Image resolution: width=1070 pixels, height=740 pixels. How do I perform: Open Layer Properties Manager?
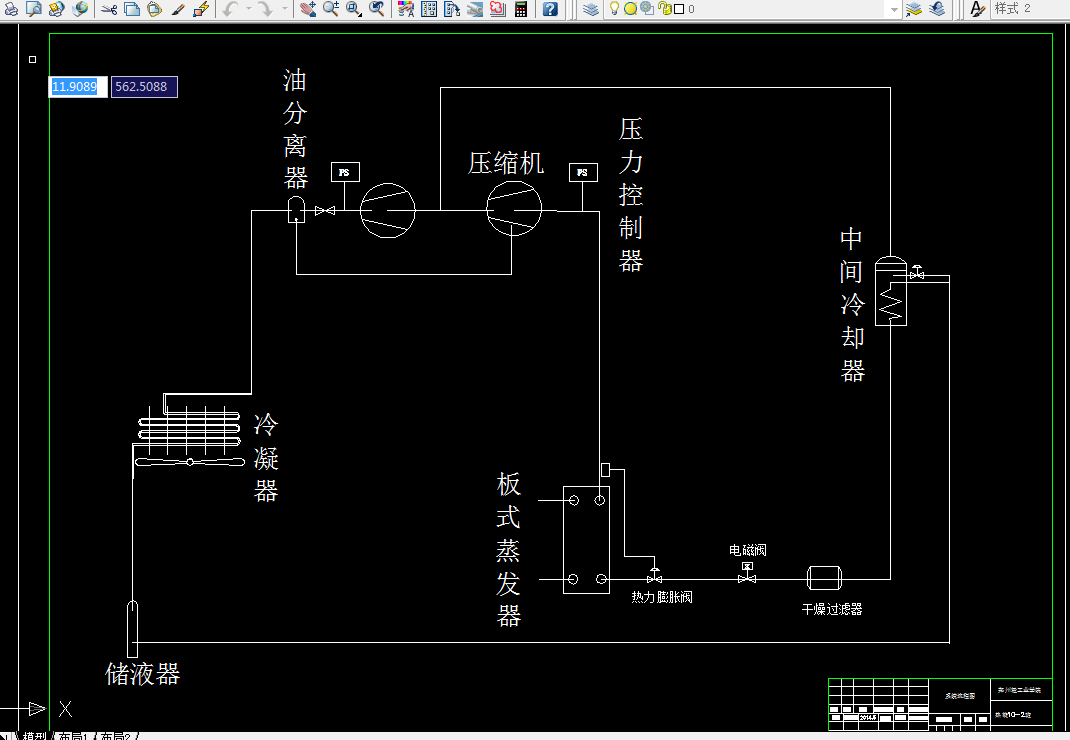point(591,9)
